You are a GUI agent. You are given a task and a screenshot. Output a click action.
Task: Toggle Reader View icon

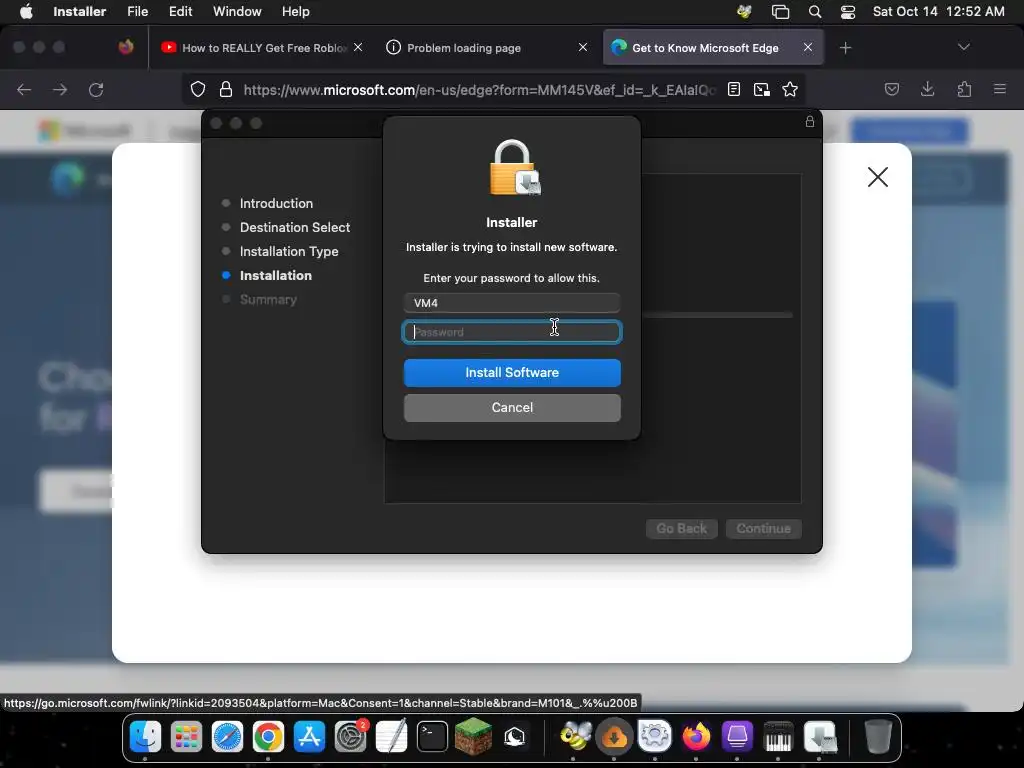[x=734, y=89]
